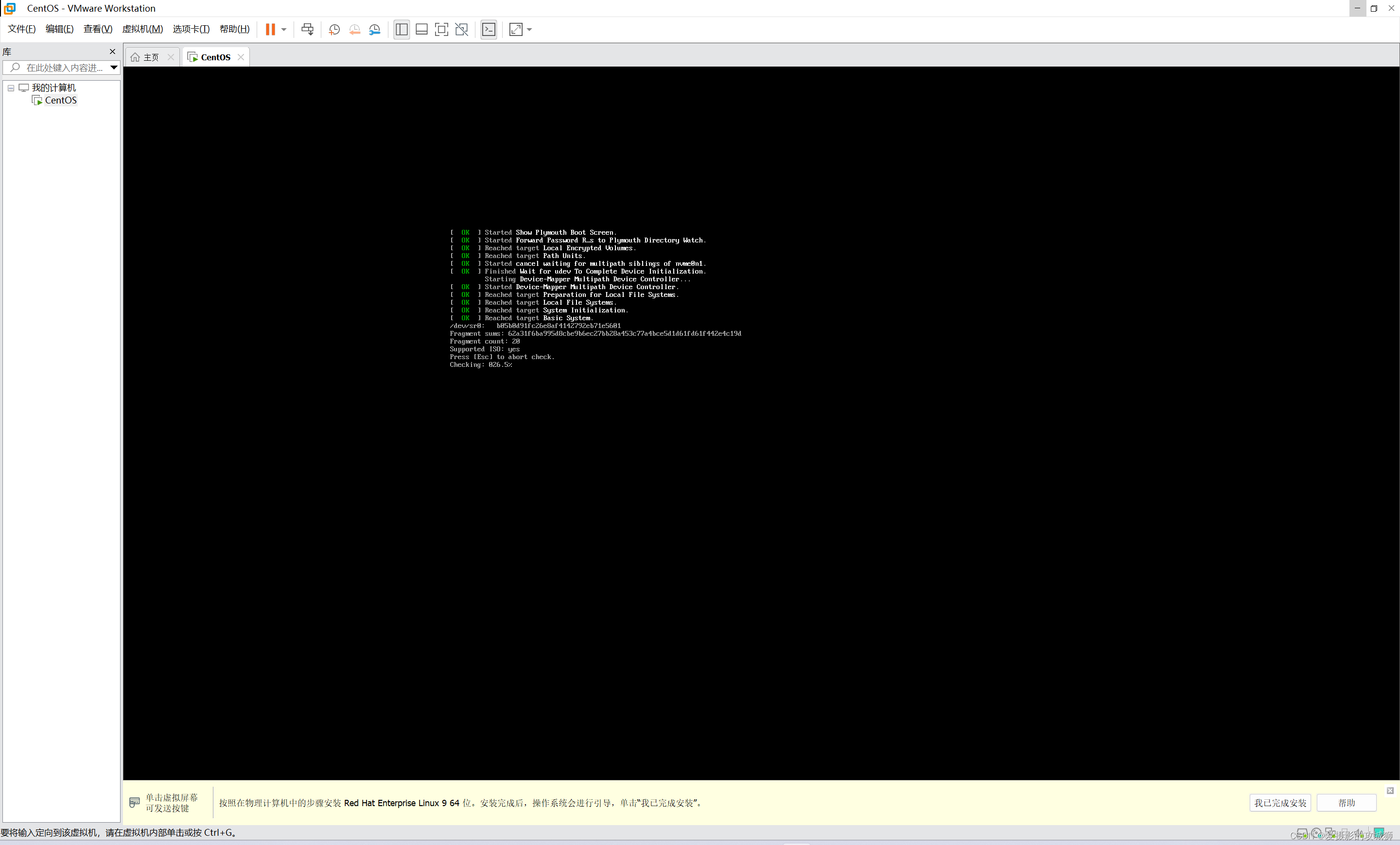The image size is (1400, 845).
Task: Open the 虚拟机(M) menu
Action: 142,29
